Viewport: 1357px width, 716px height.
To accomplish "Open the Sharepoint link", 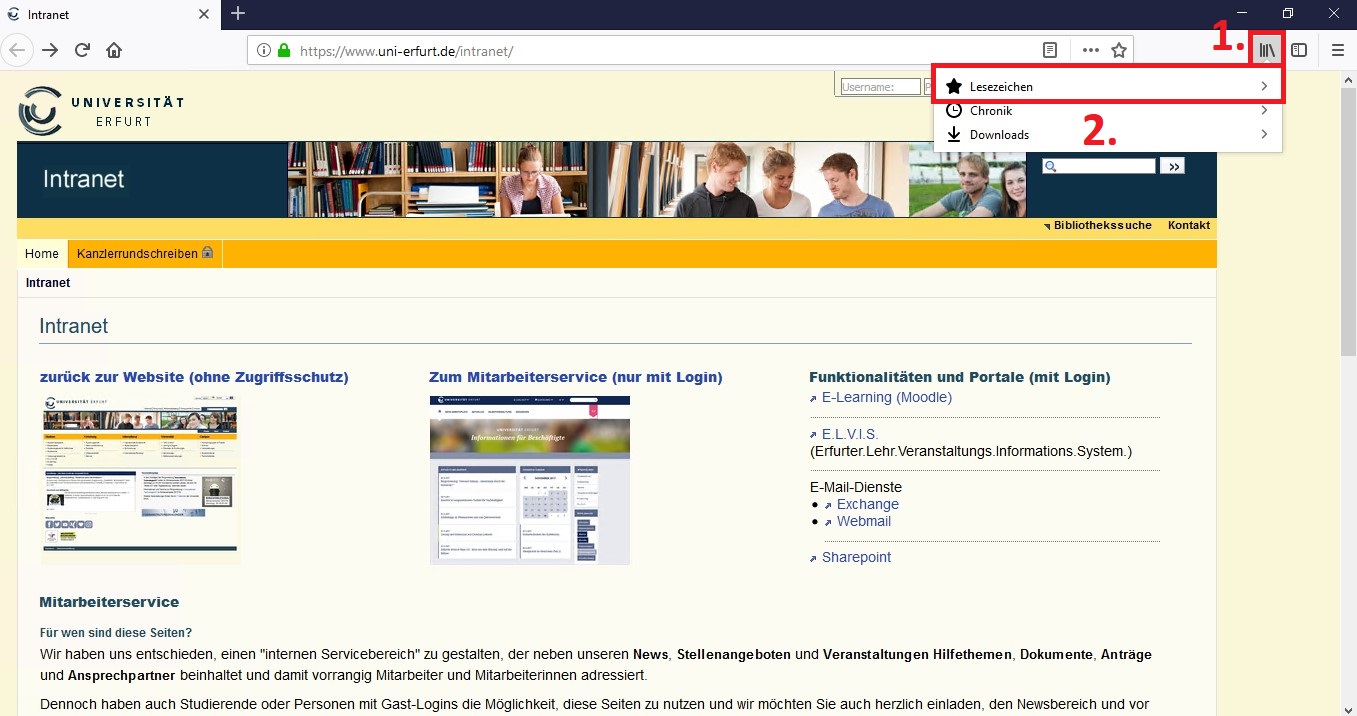I will 856,557.
